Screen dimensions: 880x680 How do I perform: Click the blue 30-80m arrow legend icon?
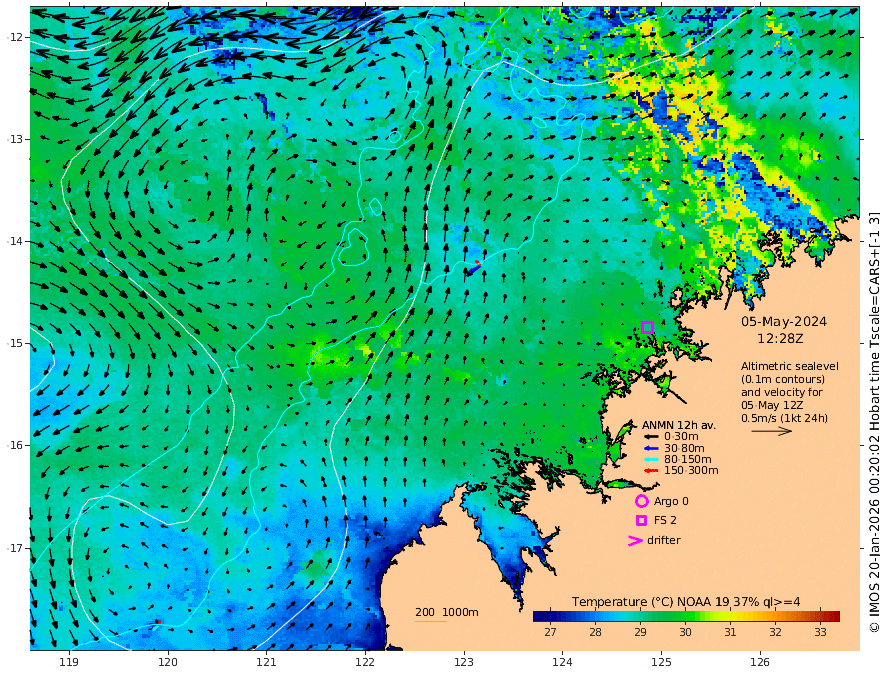tap(651, 448)
